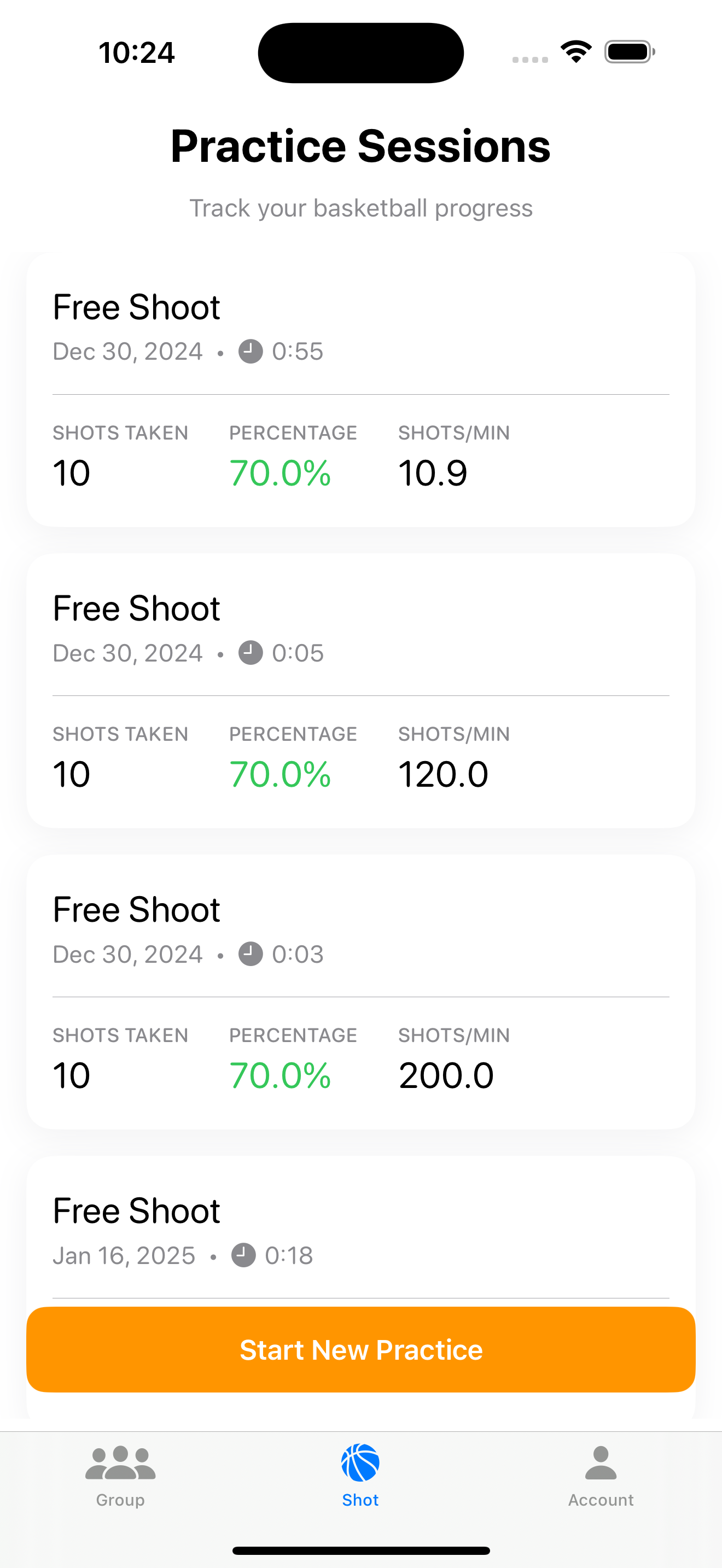Switch to the Group tab label
The height and width of the screenshot is (1568, 722).
[x=120, y=1500]
